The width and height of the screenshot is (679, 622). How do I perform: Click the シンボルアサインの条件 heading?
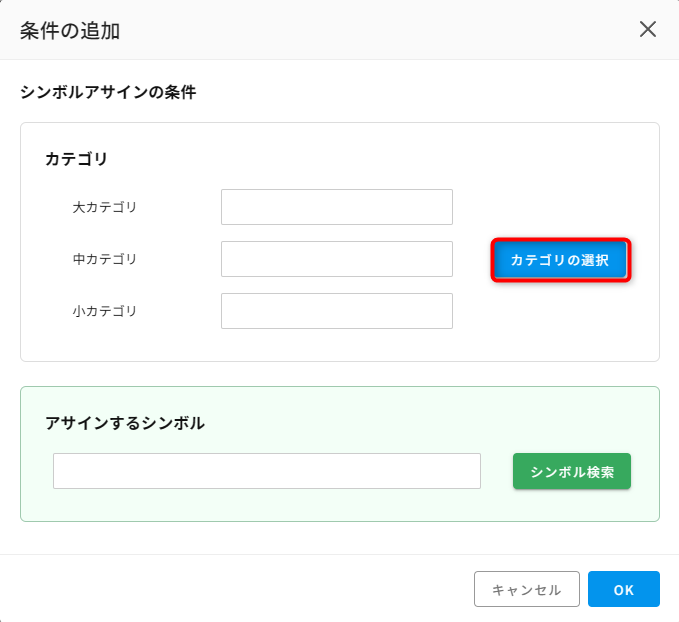(x=108, y=92)
